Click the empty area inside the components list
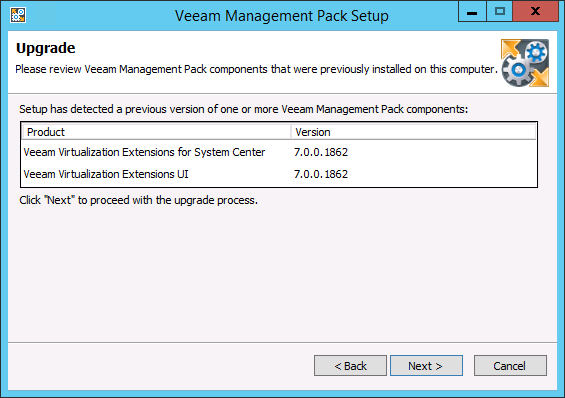Screen dimensions: 565x398 click(x=443, y=164)
